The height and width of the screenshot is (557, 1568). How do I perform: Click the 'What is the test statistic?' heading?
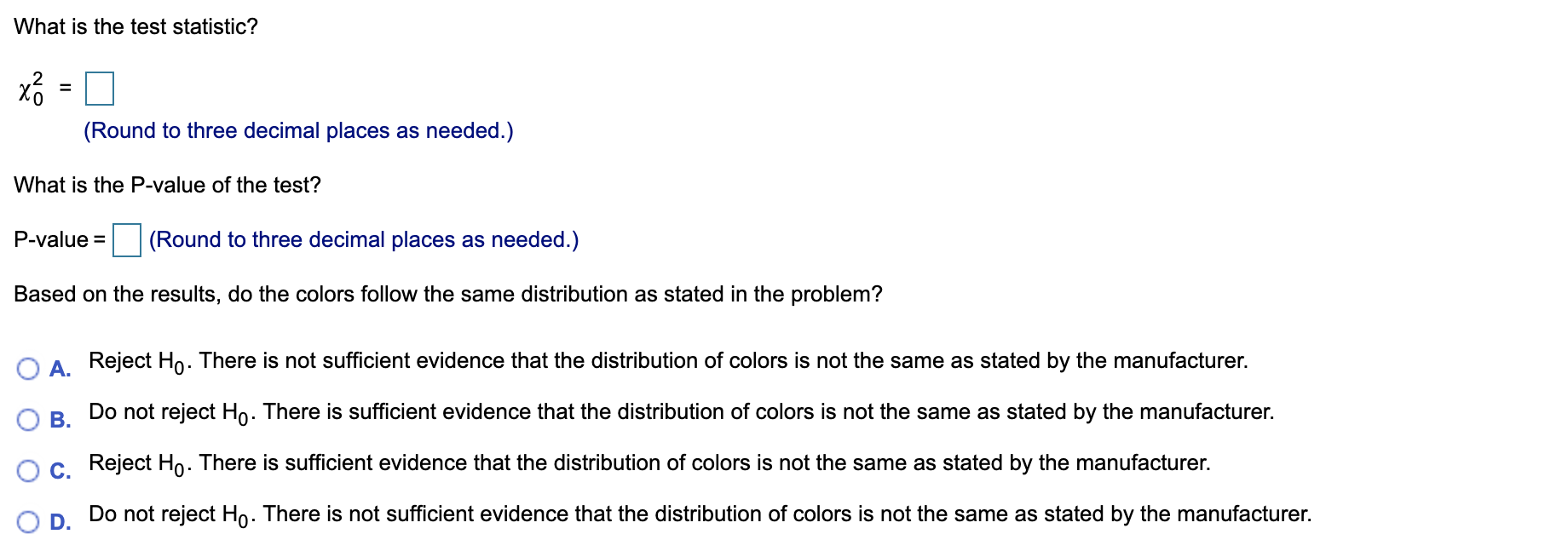[x=136, y=26]
